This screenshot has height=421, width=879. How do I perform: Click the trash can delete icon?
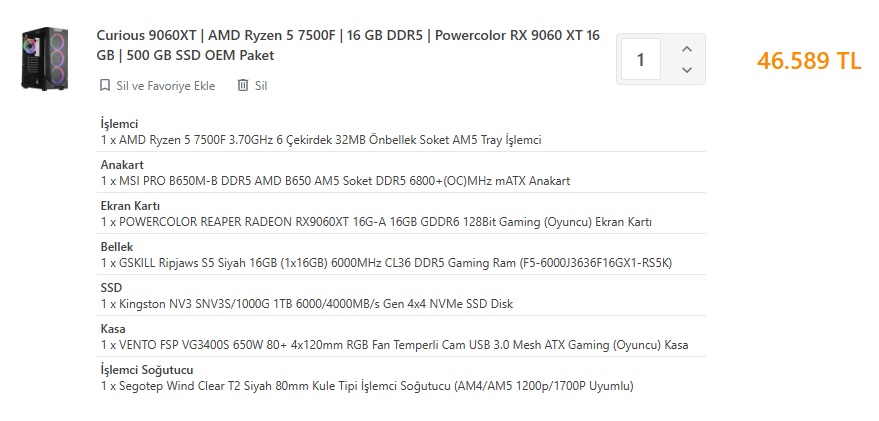(243, 85)
